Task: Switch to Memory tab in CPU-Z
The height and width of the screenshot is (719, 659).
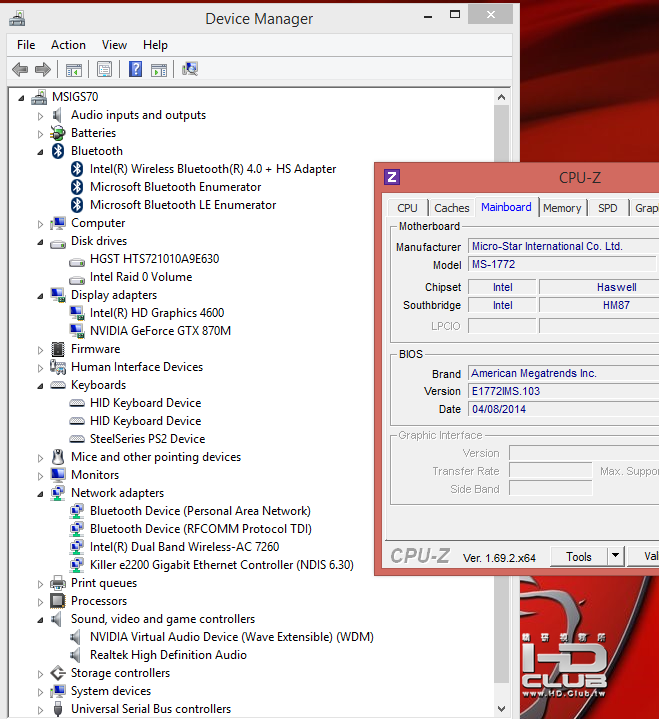Action: 562,208
